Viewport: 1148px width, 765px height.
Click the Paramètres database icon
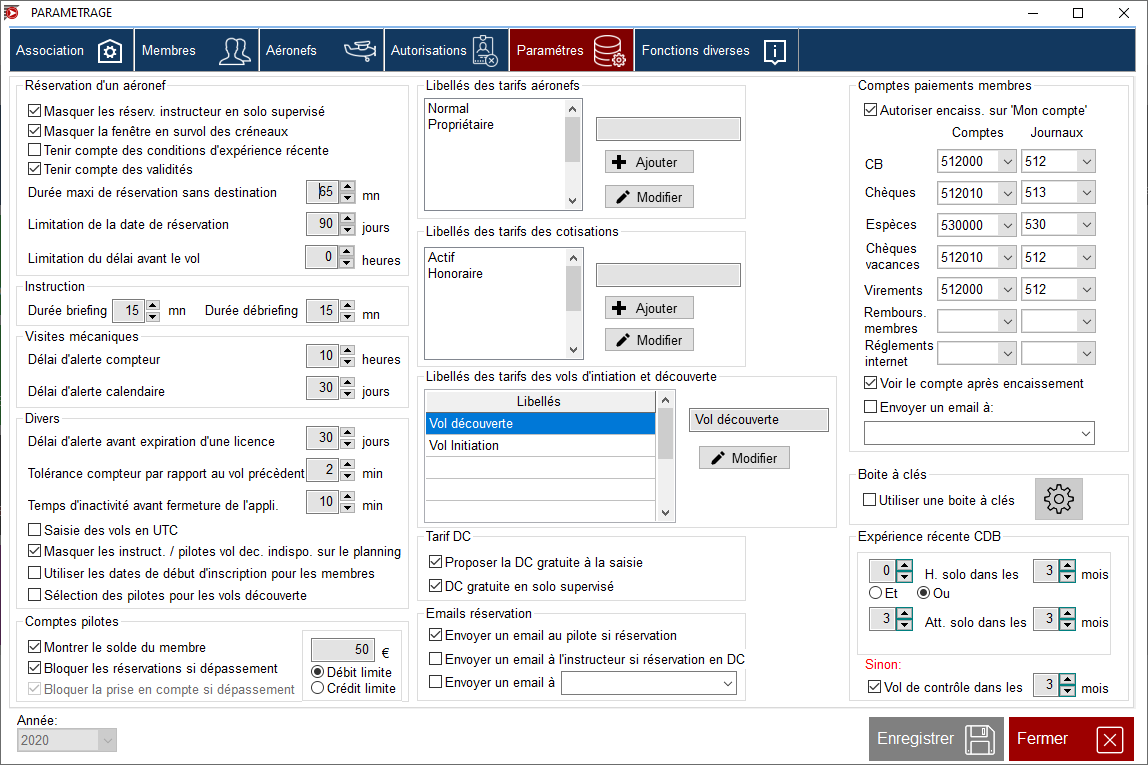click(609, 51)
